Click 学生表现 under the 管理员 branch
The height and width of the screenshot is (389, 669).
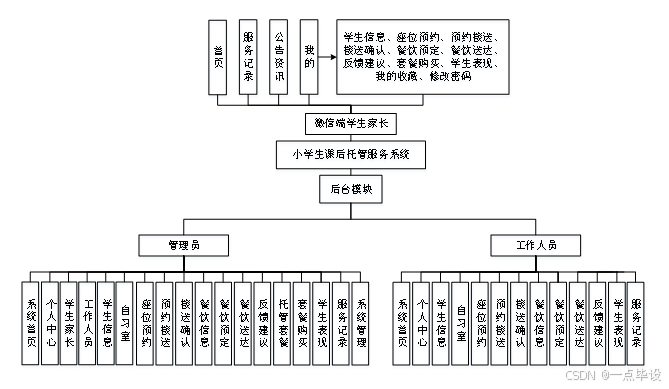321,323
